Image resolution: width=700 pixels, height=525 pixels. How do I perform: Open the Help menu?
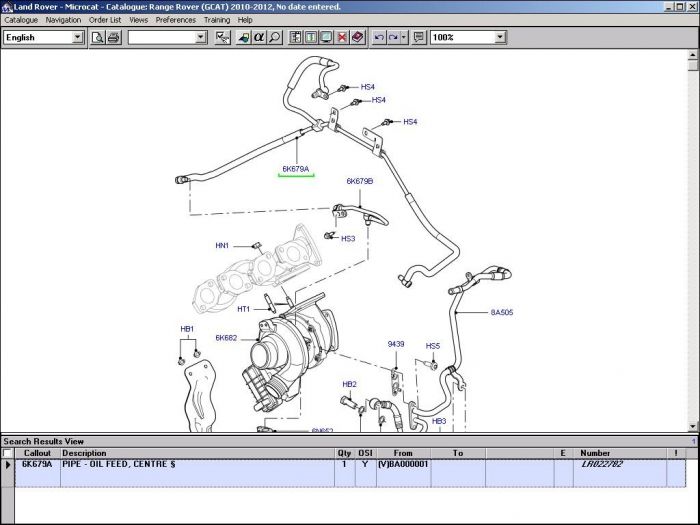[245, 20]
